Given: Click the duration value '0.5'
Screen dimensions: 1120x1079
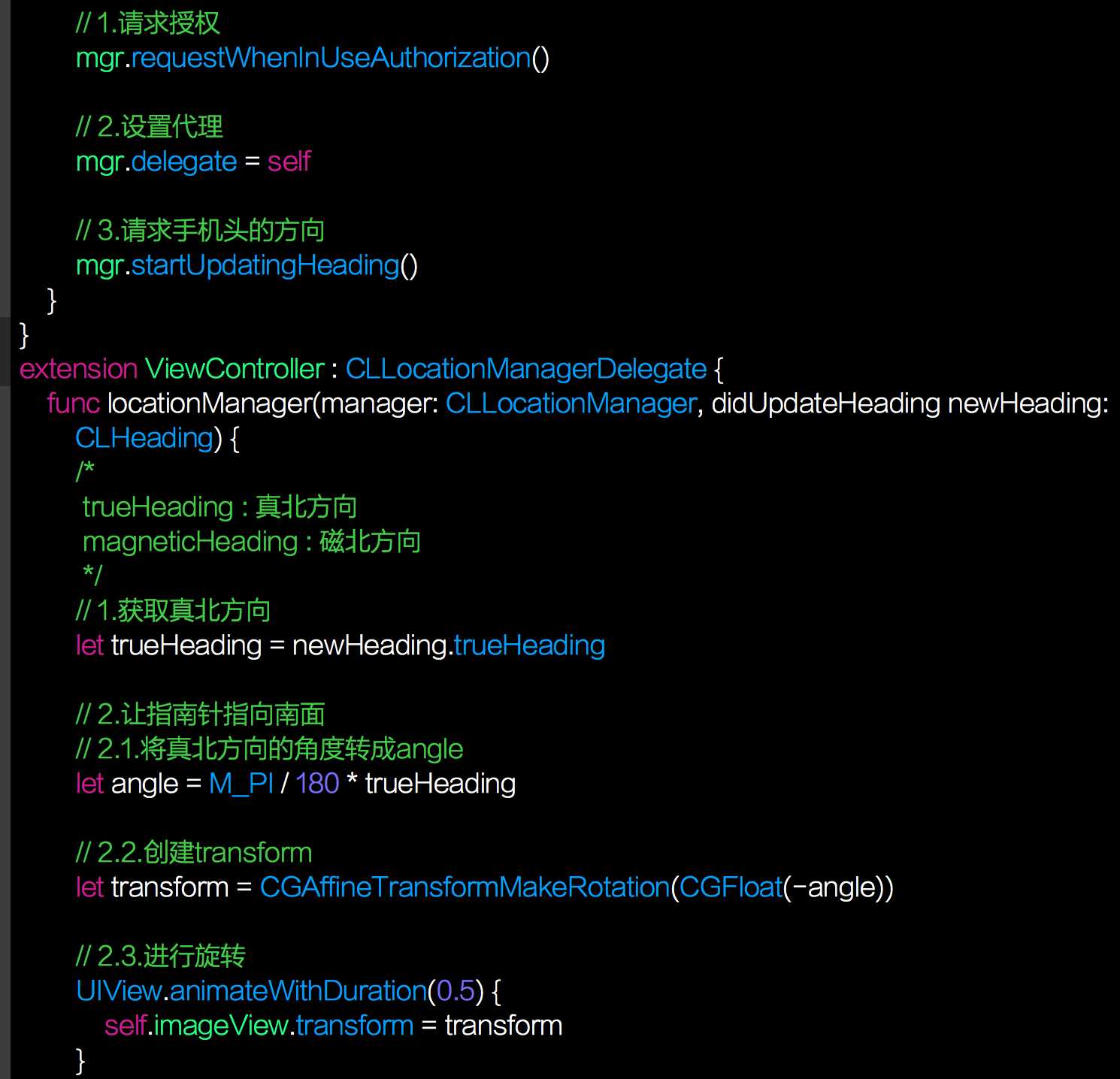Looking at the screenshot, I should coord(456,991).
